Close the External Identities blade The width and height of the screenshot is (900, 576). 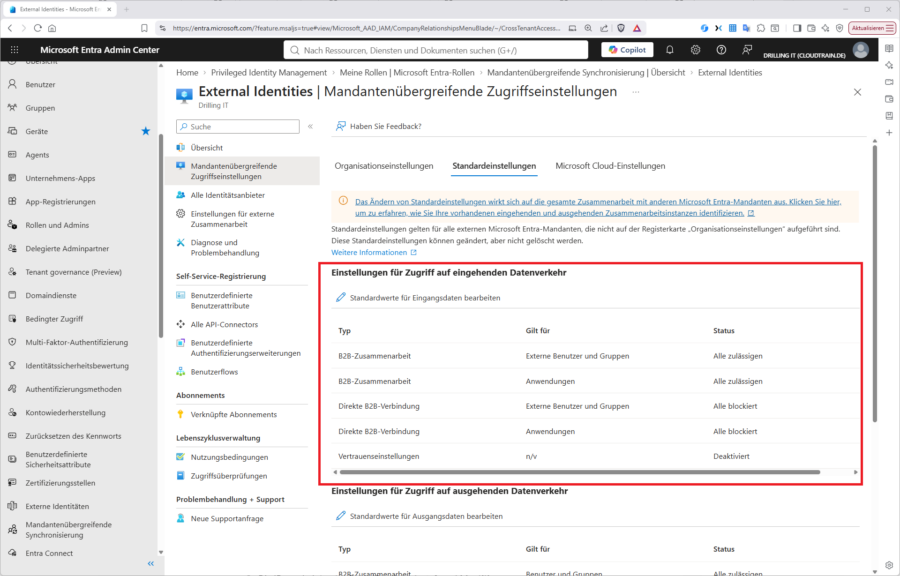(x=857, y=92)
